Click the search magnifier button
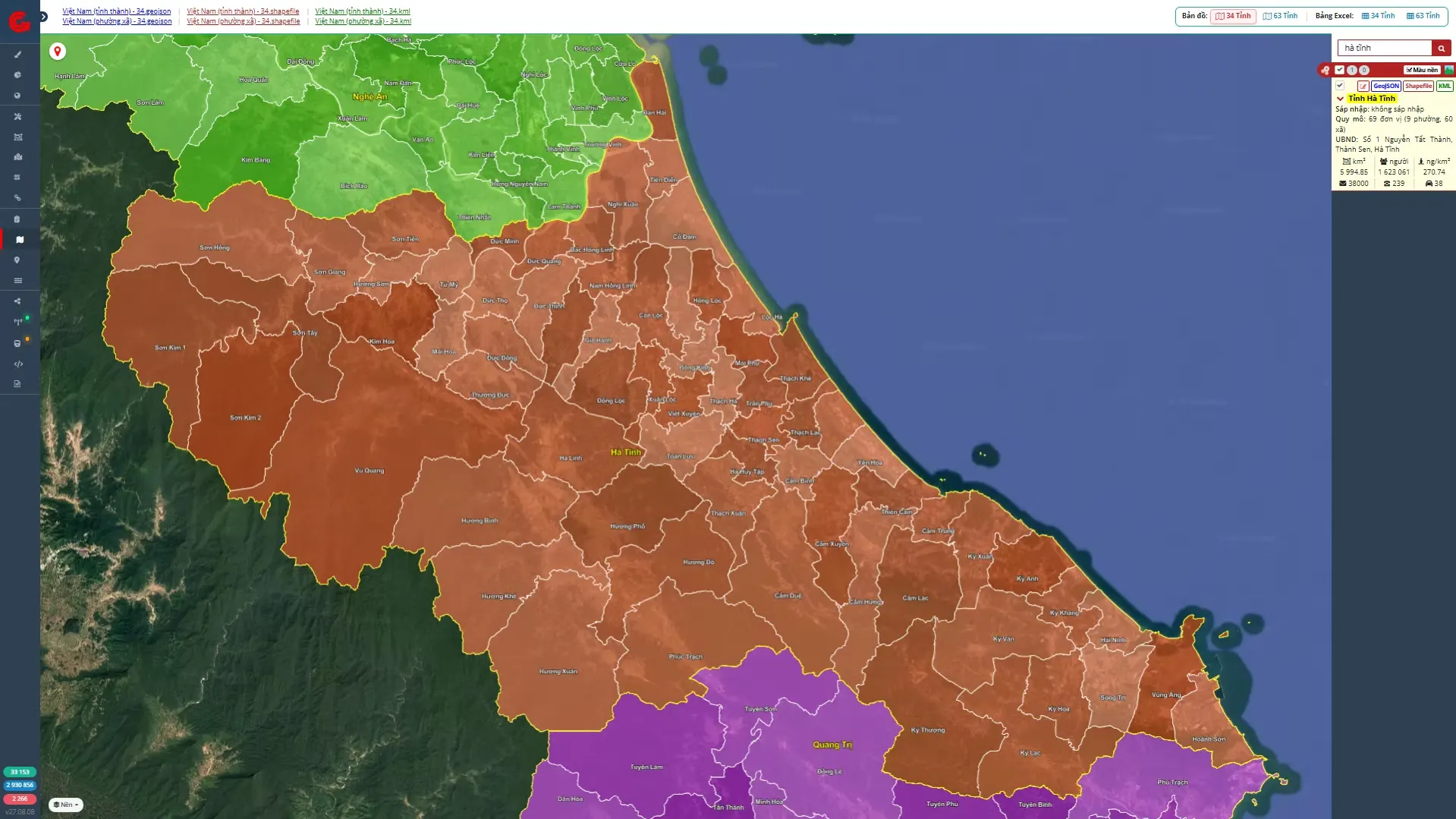 click(1441, 48)
